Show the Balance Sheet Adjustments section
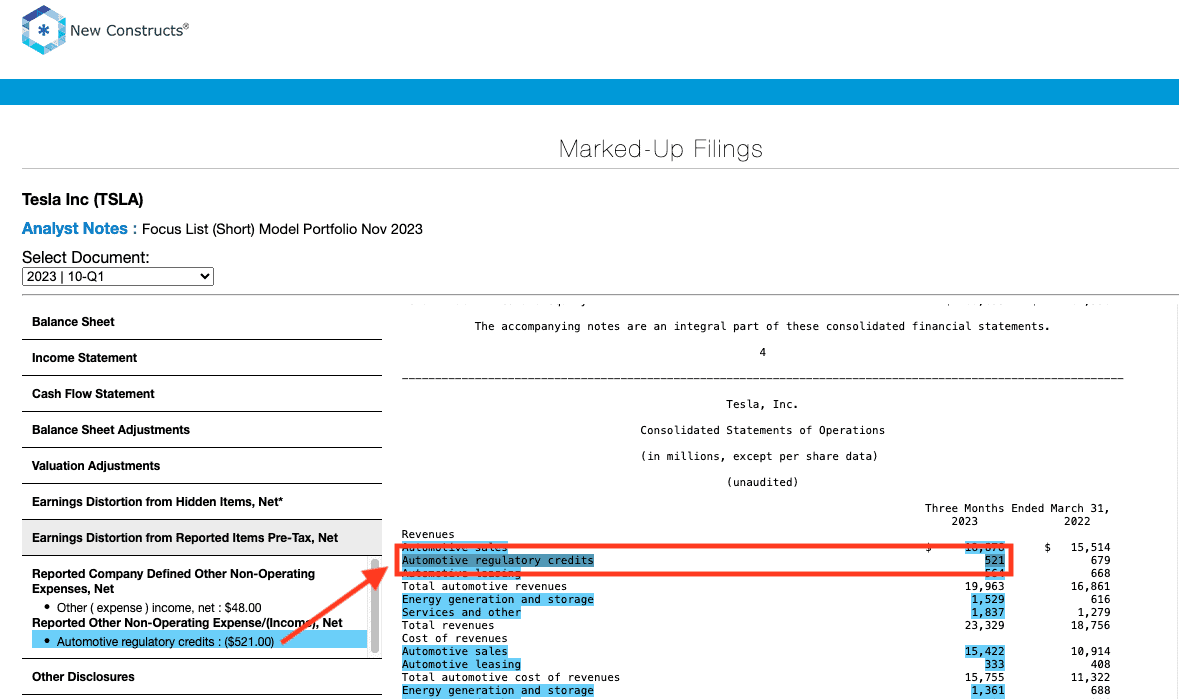1179x699 pixels. click(x=202, y=430)
